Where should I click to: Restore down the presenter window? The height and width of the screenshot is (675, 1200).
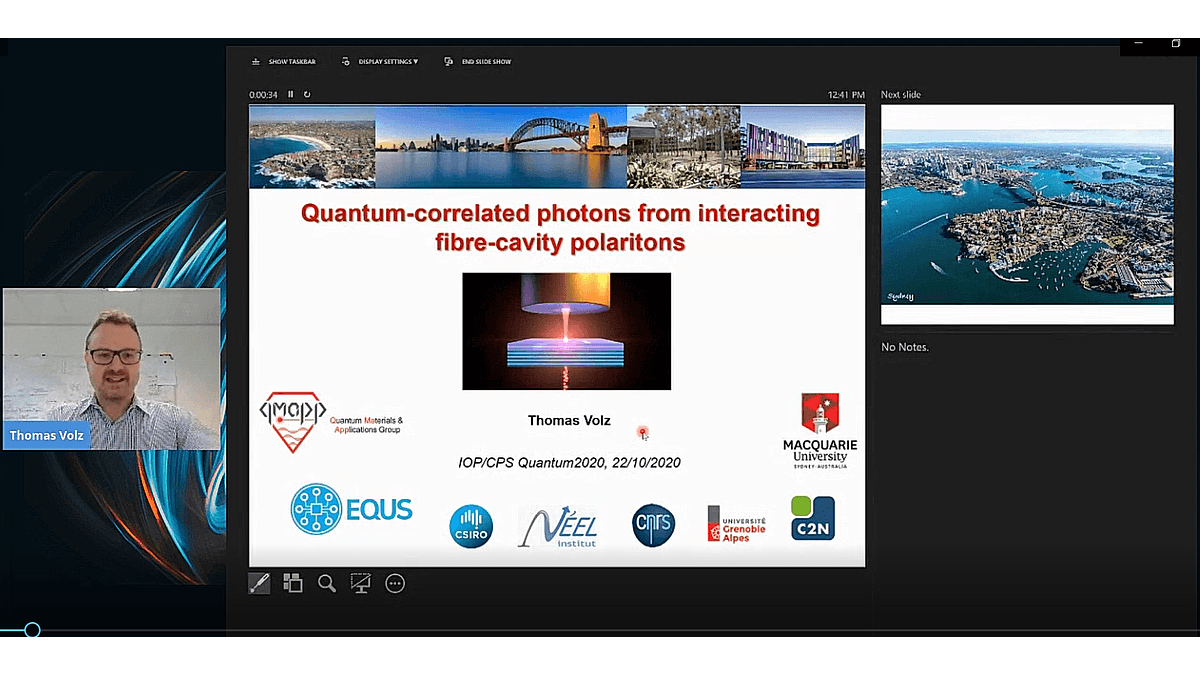[1176, 44]
